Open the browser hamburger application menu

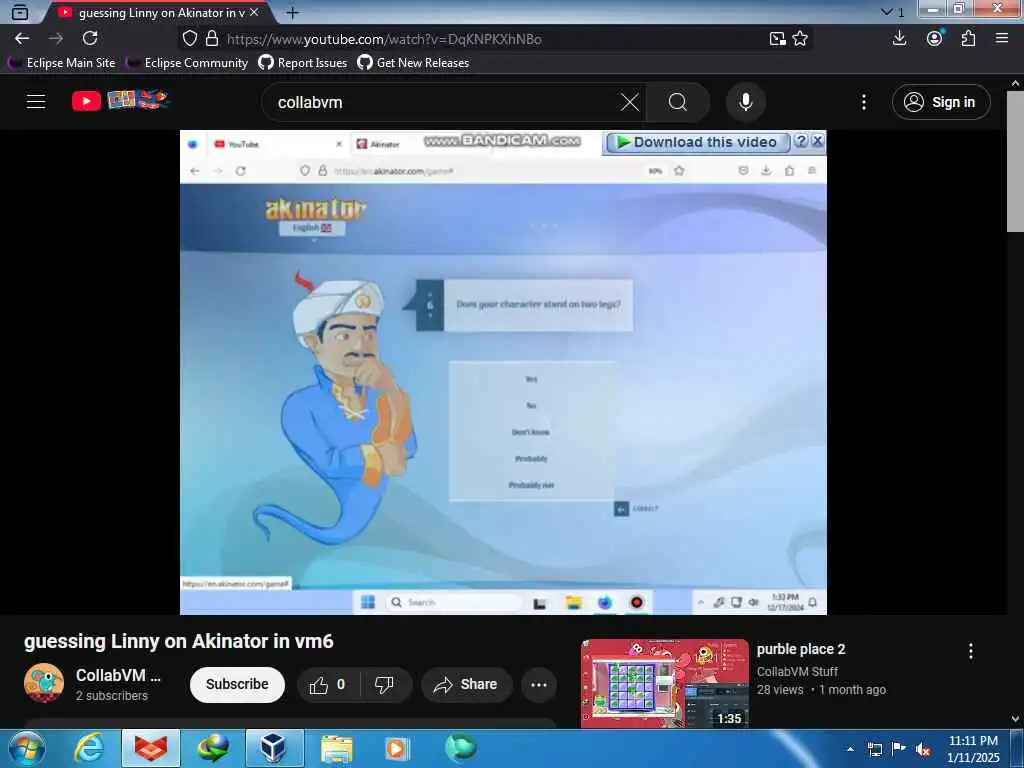(x=1002, y=38)
